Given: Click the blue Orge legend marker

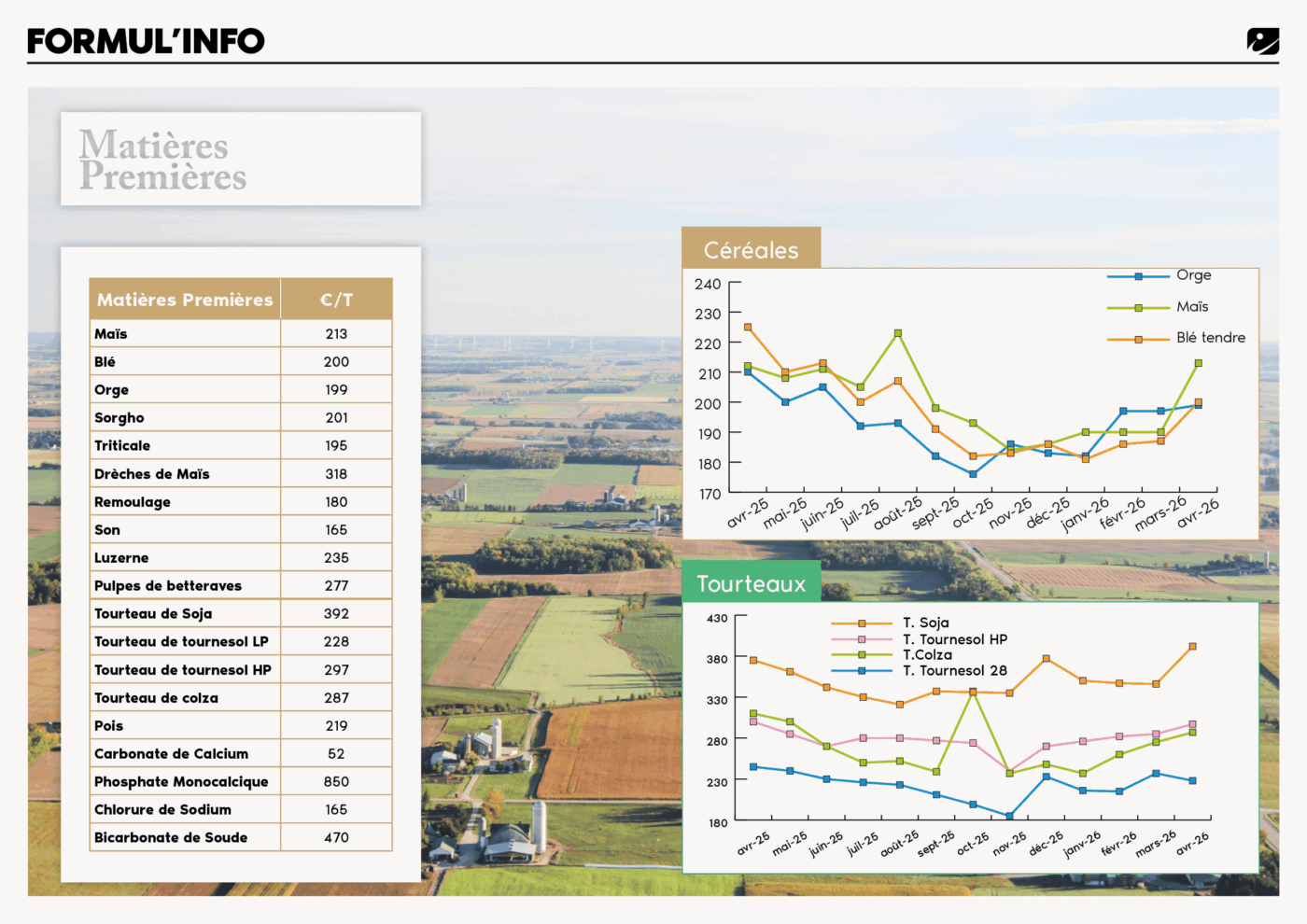Looking at the screenshot, I should [1138, 276].
